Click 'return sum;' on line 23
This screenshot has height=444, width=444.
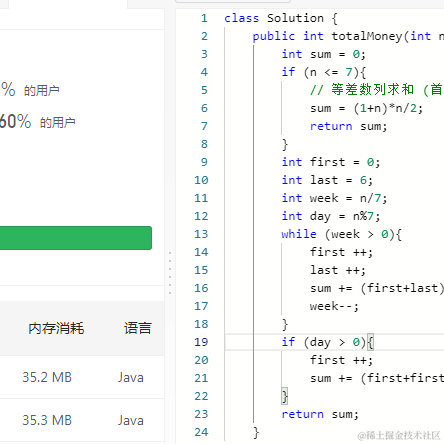coord(320,414)
